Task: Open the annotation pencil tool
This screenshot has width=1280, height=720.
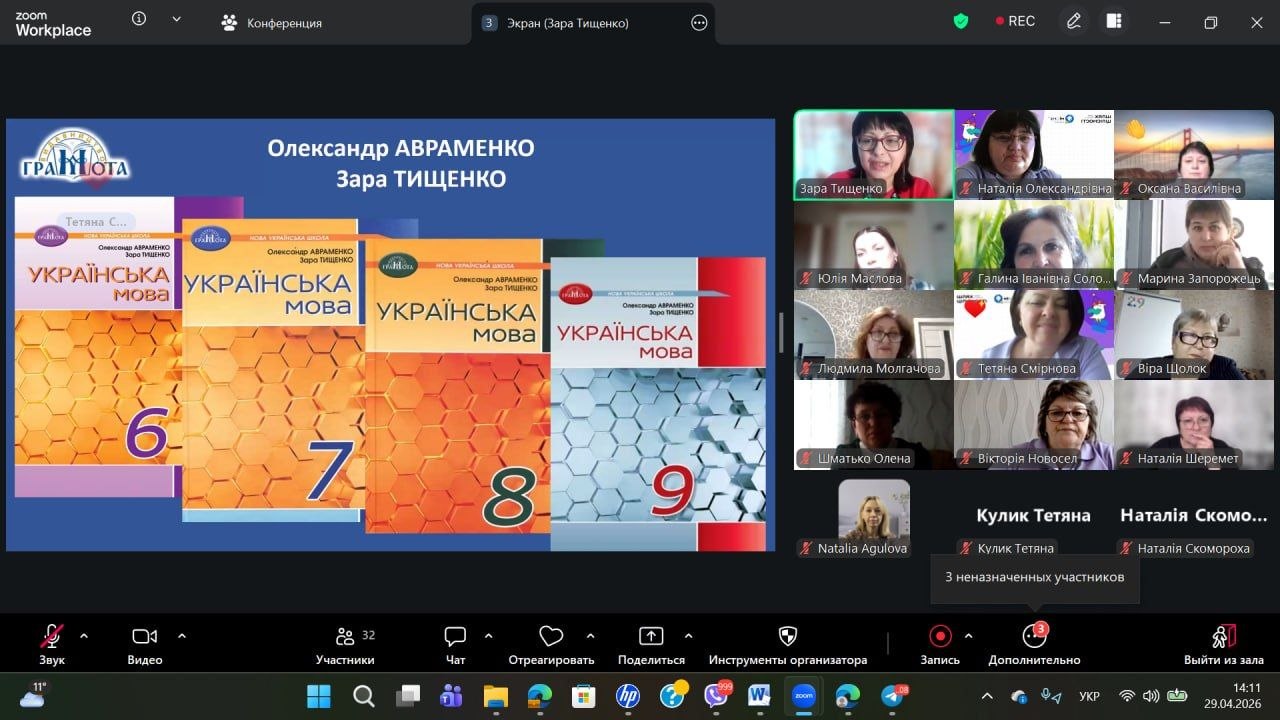Action: tap(1074, 21)
